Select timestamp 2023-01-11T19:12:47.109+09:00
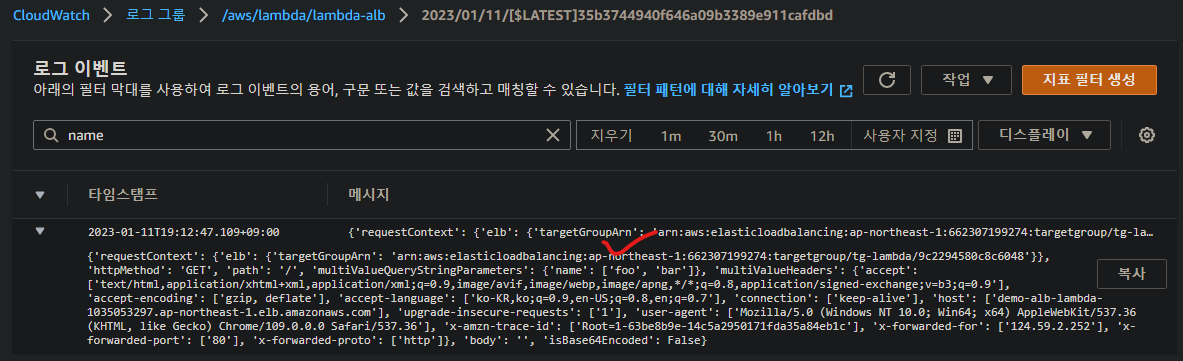1183x361 pixels. (184, 232)
